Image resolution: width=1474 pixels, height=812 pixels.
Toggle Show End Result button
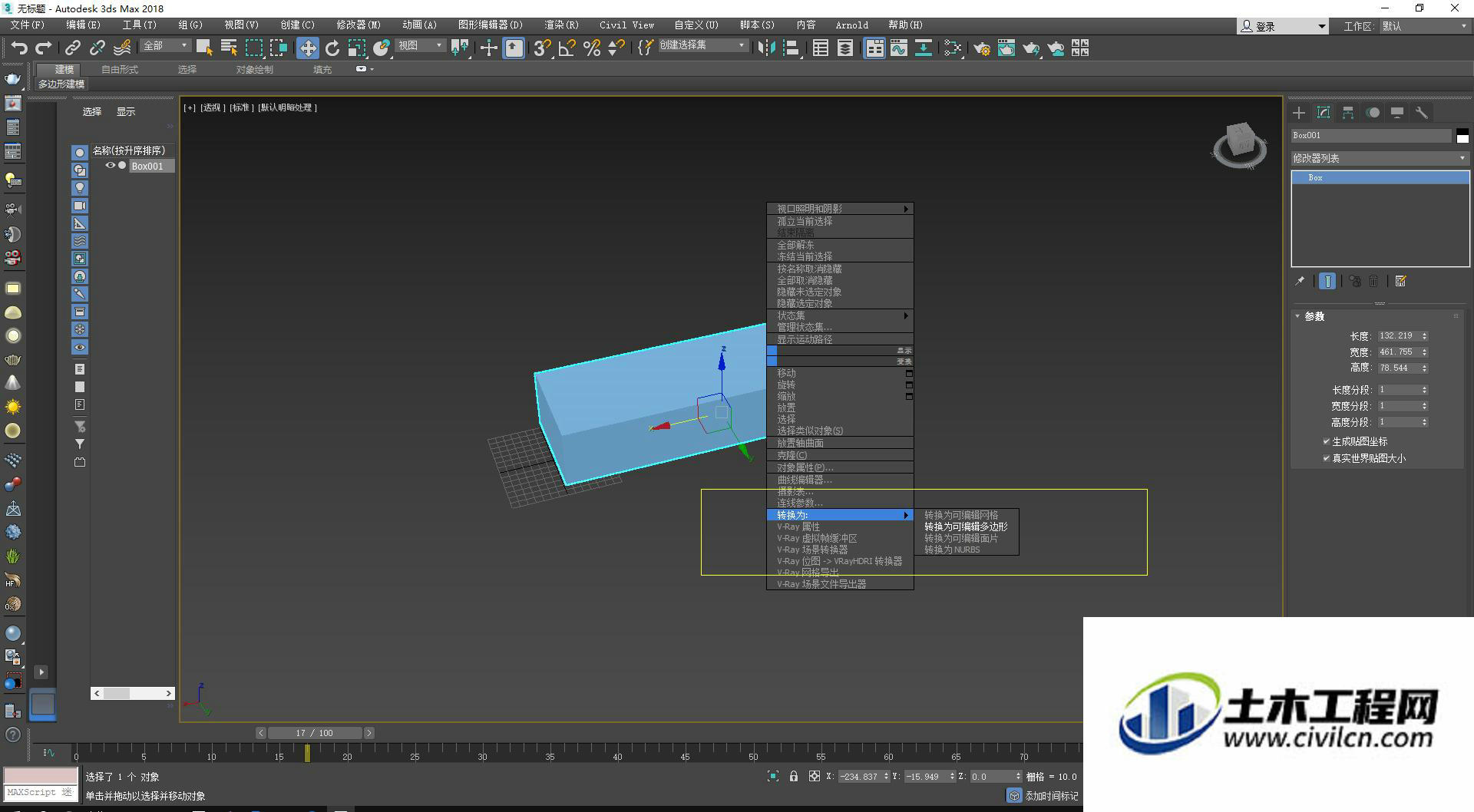pos(1327,282)
